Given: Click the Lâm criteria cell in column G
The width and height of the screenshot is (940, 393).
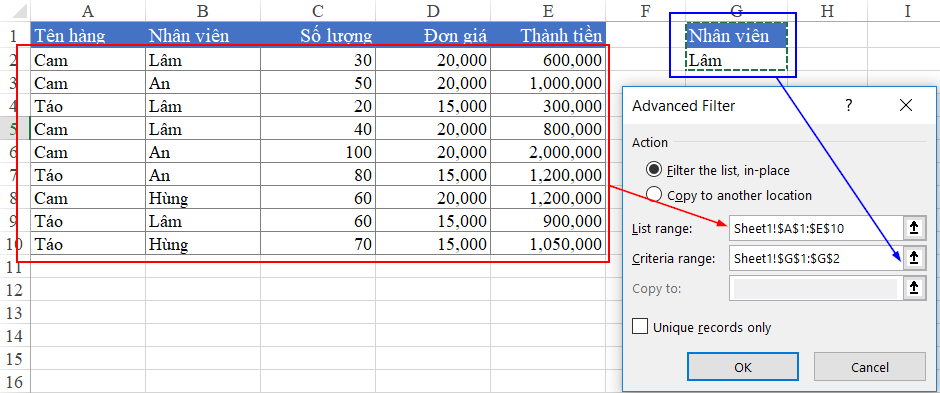Looking at the screenshot, I should point(736,60).
